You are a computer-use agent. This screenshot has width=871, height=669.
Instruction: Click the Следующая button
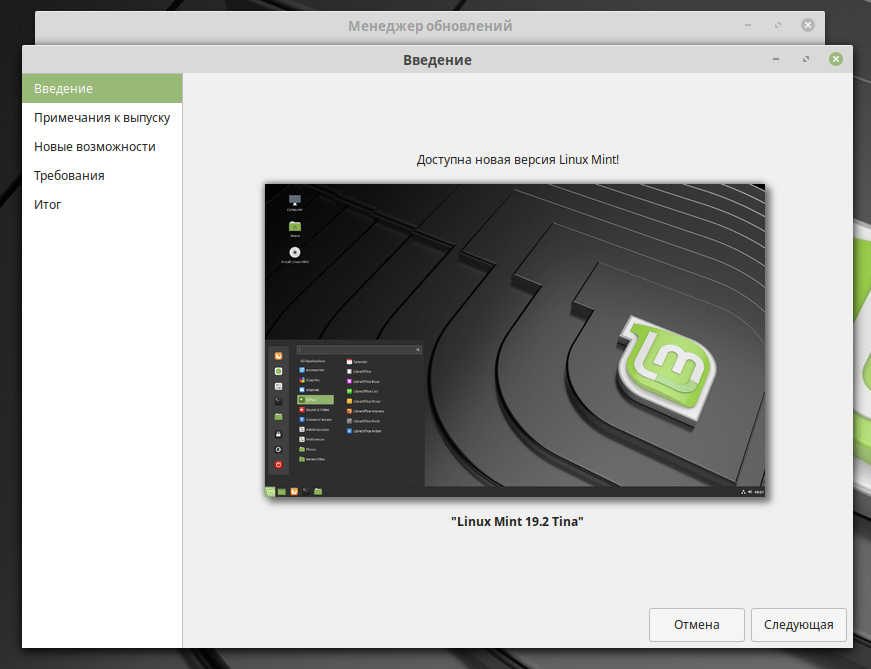click(798, 625)
